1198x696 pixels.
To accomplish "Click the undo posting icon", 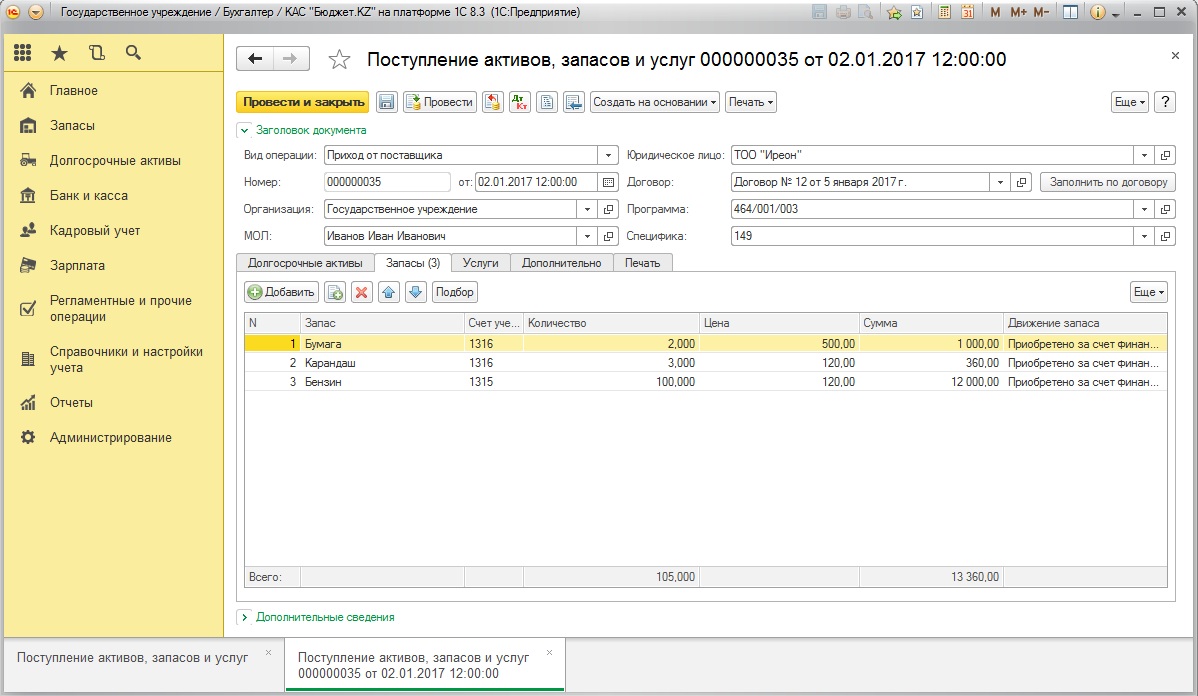I will [x=493, y=102].
